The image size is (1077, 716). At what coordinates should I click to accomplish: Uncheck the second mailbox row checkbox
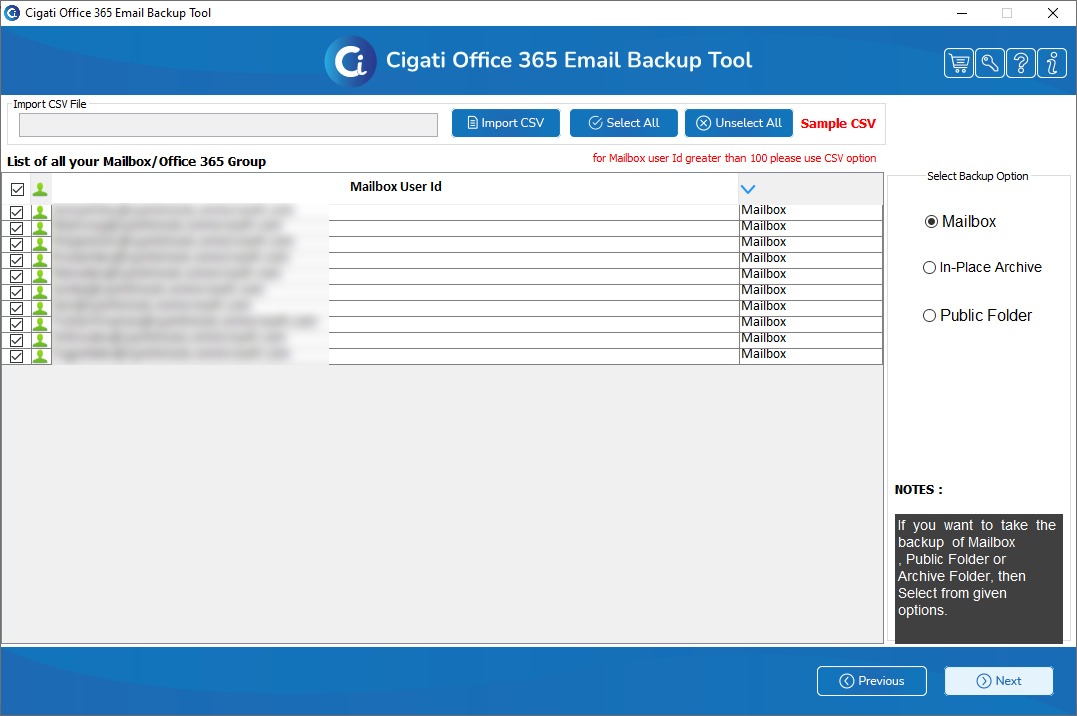point(16,228)
